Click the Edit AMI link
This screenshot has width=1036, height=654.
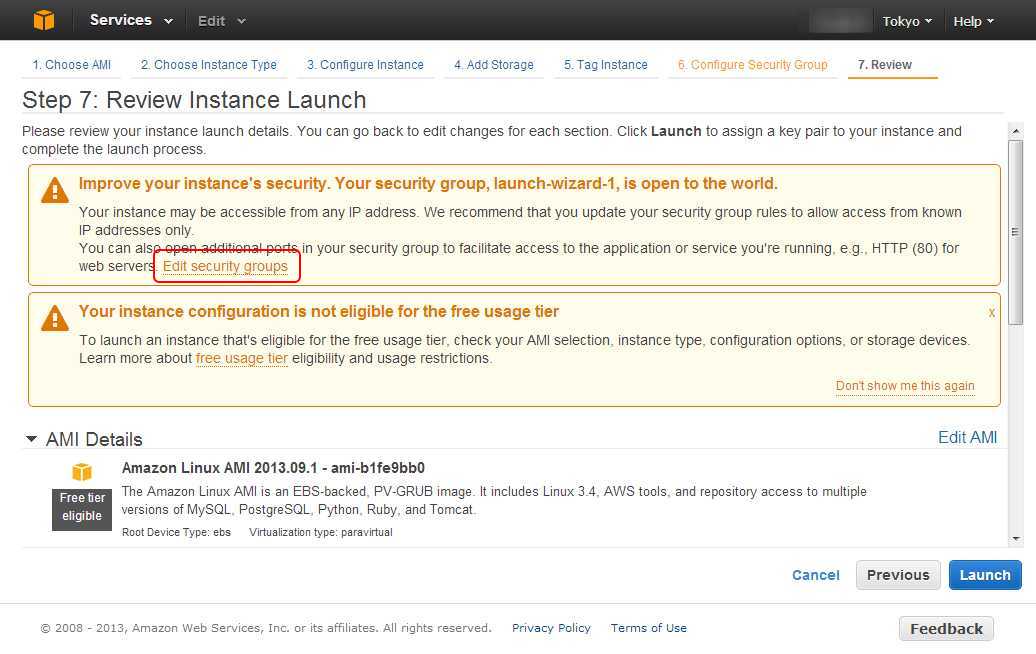click(967, 437)
